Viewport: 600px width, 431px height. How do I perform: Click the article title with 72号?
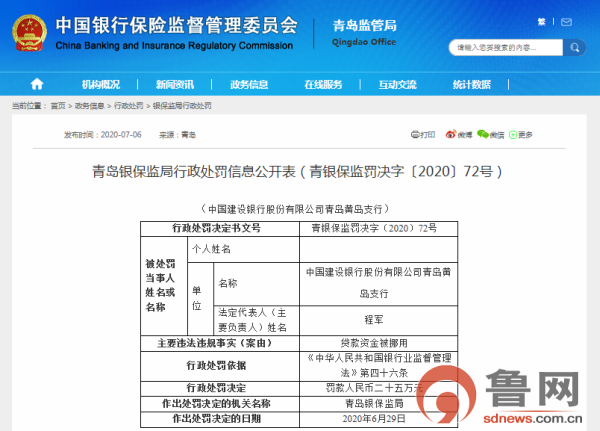click(297, 171)
